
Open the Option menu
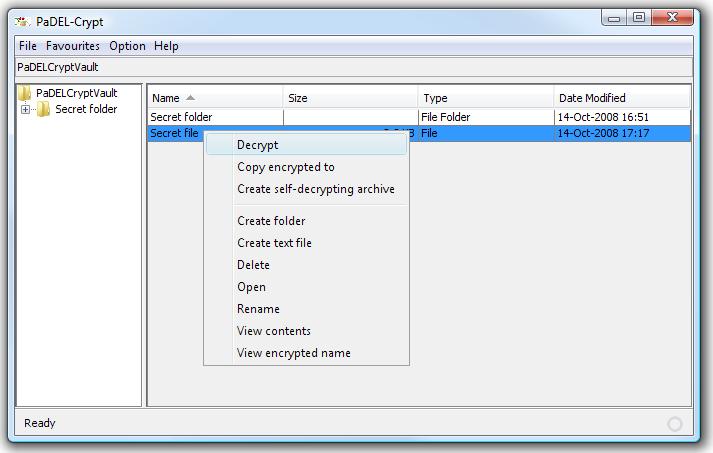(x=127, y=46)
